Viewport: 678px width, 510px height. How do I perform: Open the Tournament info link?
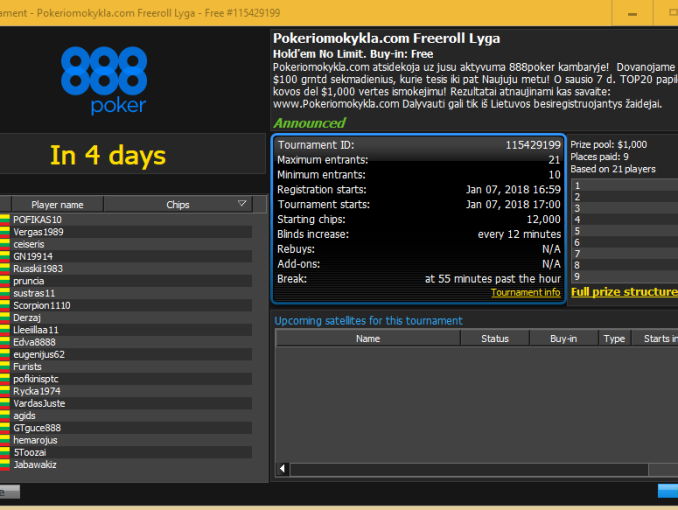point(525,293)
